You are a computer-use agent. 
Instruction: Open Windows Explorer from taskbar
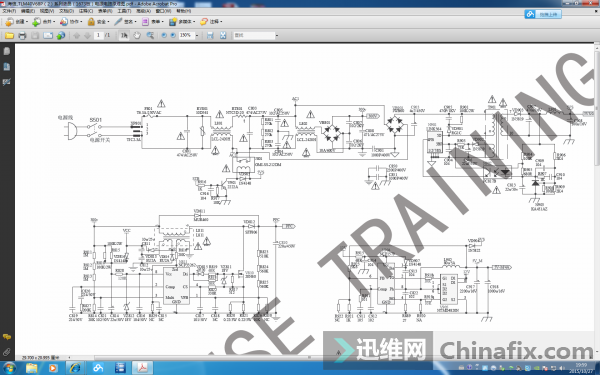pyautogui.click(x=32, y=368)
